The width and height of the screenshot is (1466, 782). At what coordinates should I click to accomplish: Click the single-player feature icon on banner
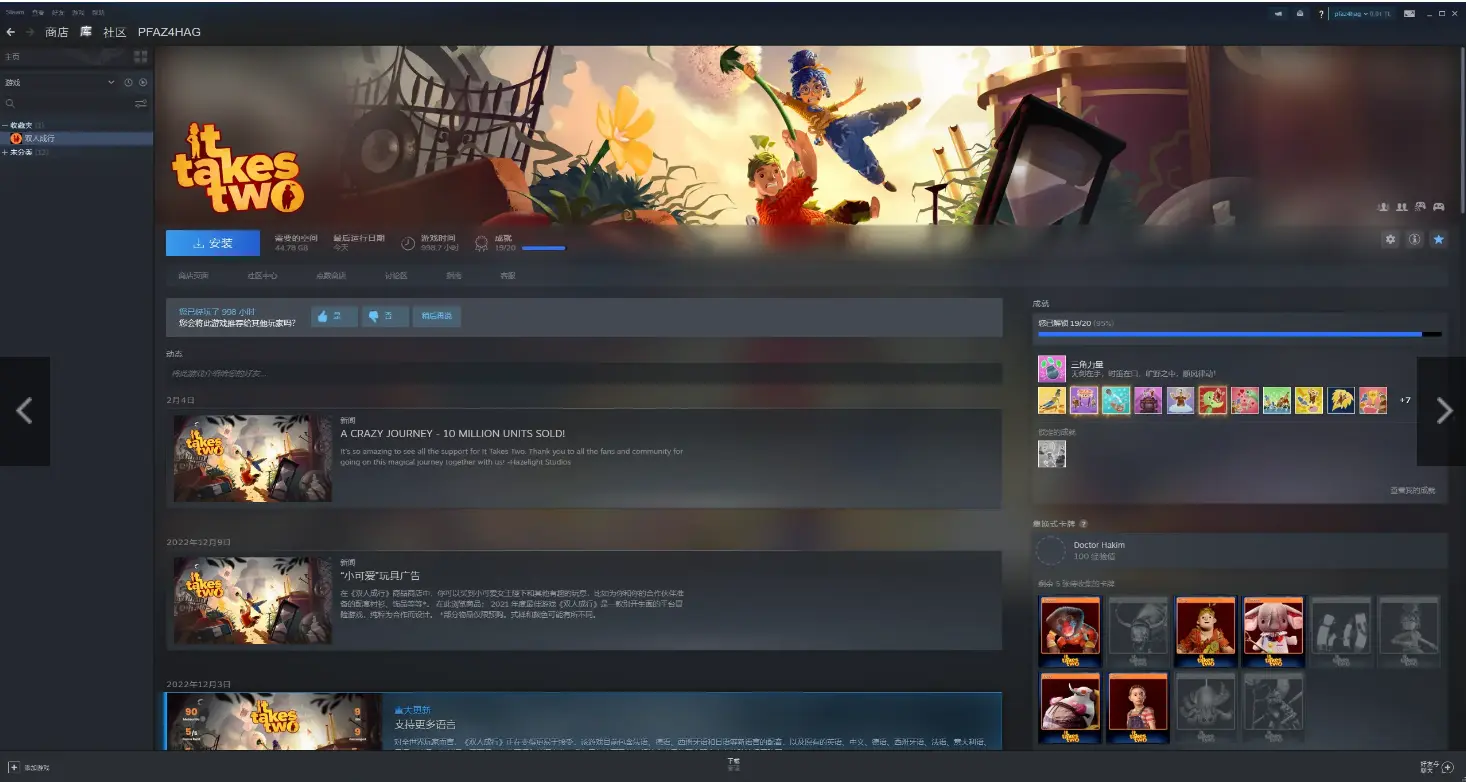(x=1384, y=207)
